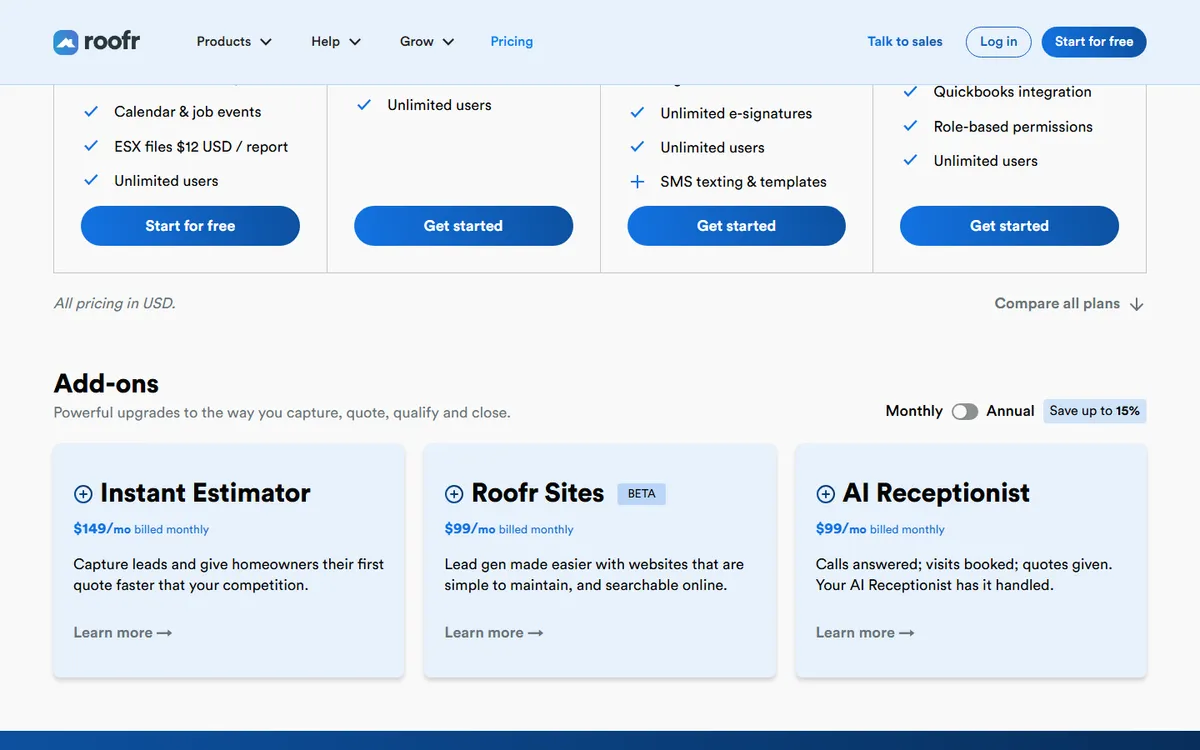1200x750 pixels.
Task: Click Get started below SMS texting & templates
Action: tap(736, 226)
